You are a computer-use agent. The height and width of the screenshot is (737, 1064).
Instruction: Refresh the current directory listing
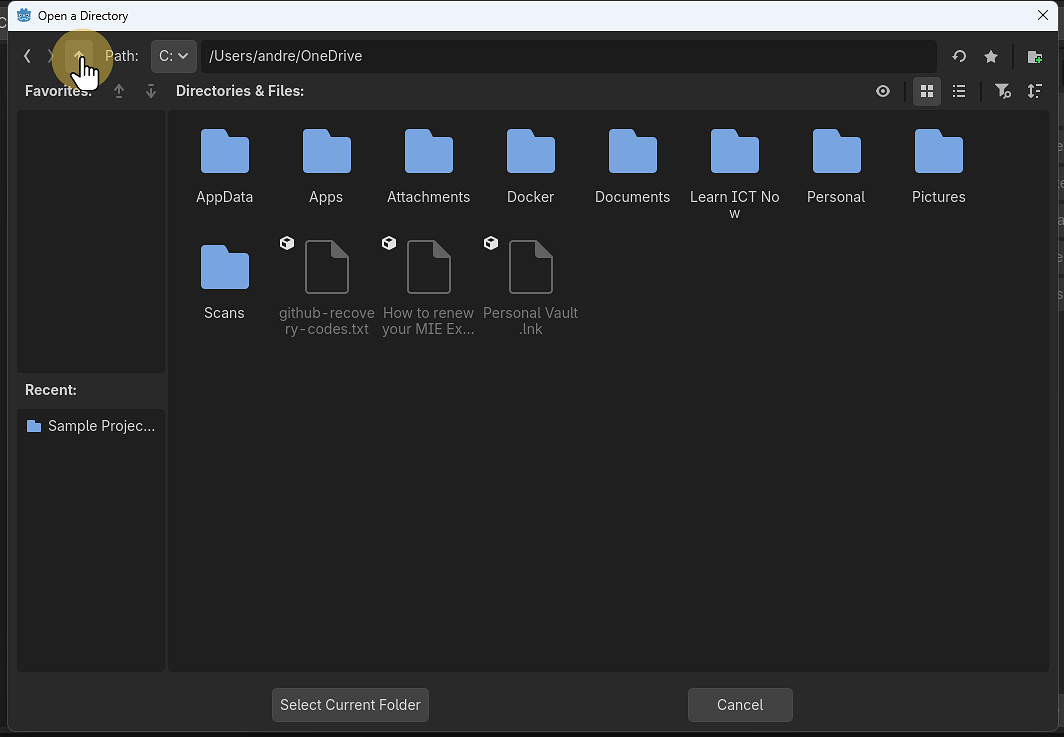[958, 56]
